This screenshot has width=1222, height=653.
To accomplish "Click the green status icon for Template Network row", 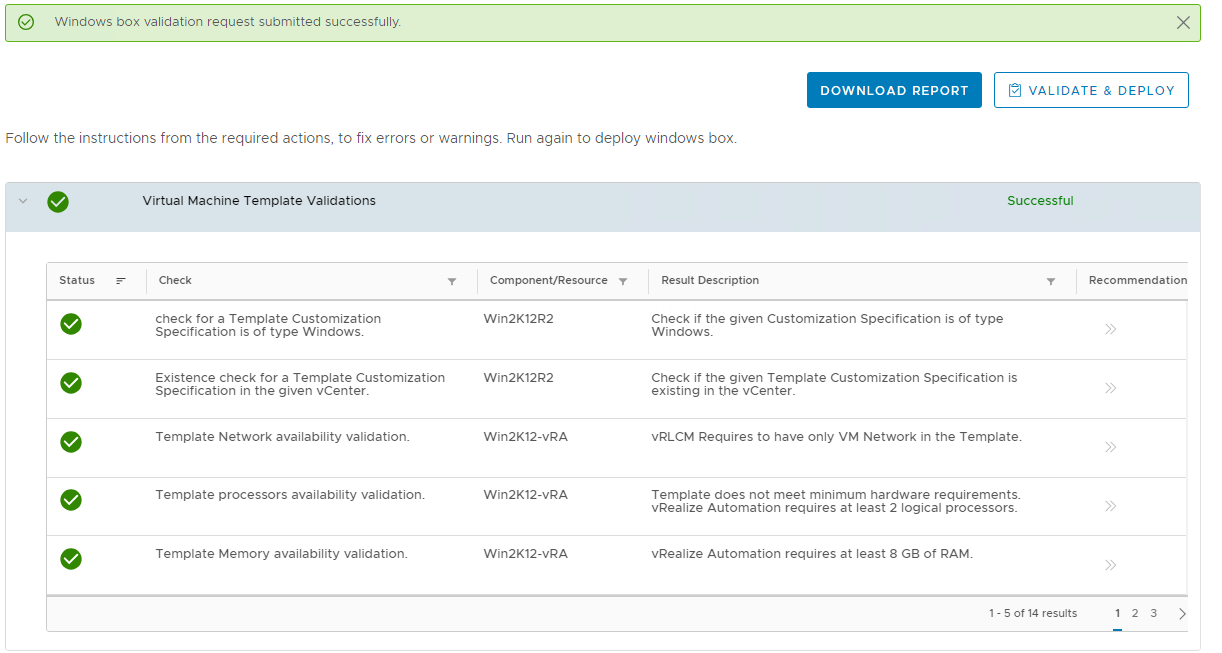I will tap(71, 442).
